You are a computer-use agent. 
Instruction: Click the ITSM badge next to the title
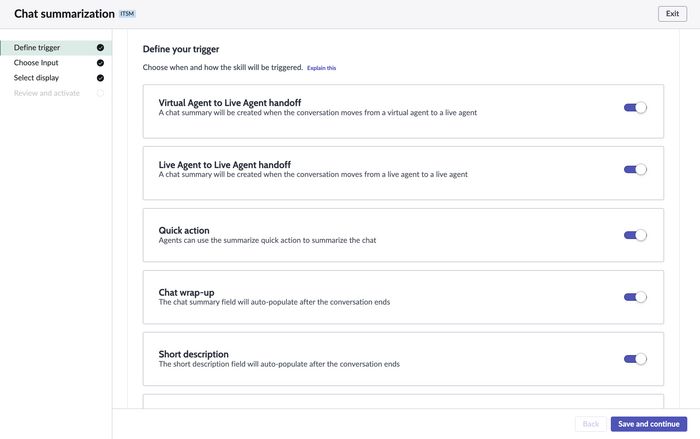[127, 14]
